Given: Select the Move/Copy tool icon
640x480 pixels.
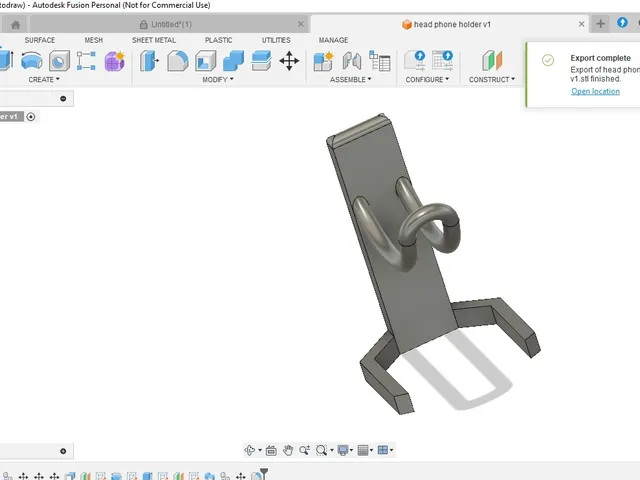Looking at the screenshot, I should tap(289, 61).
